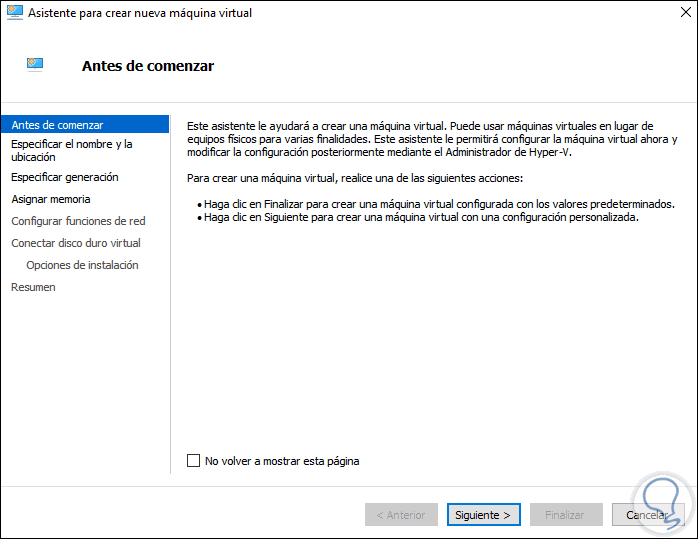Open the 'Conectar disco duro virtual' step

(x=76, y=243)
